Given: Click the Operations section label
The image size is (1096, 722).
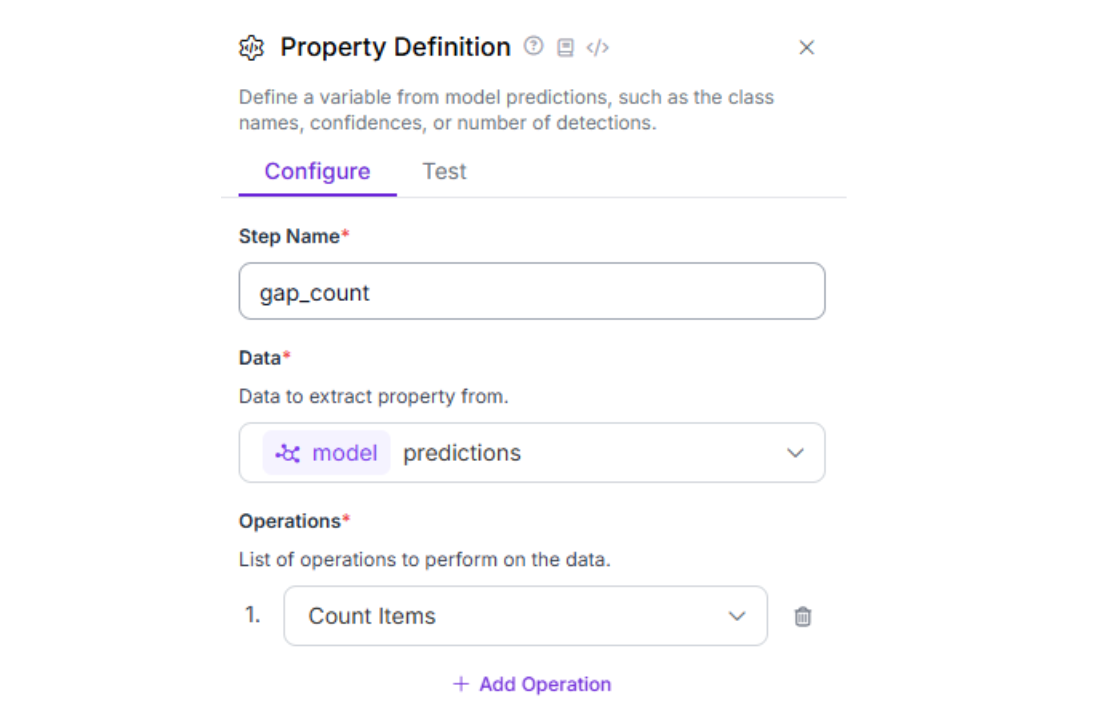Looking at the screenshot, I should point(290,521).
